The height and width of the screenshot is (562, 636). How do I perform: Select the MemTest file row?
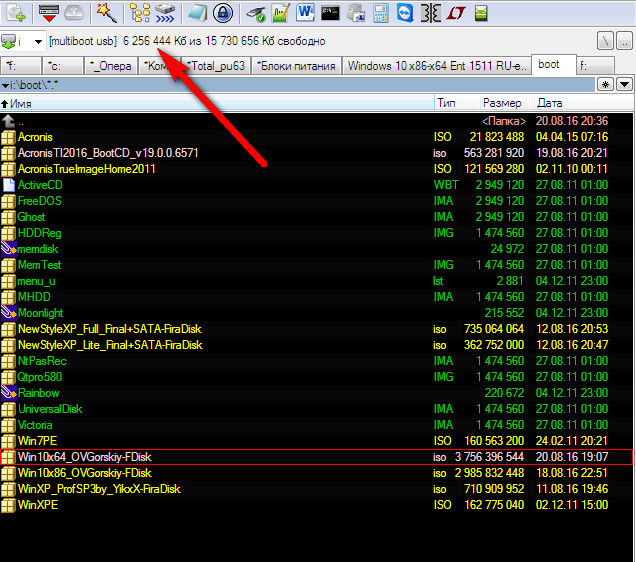316,265
